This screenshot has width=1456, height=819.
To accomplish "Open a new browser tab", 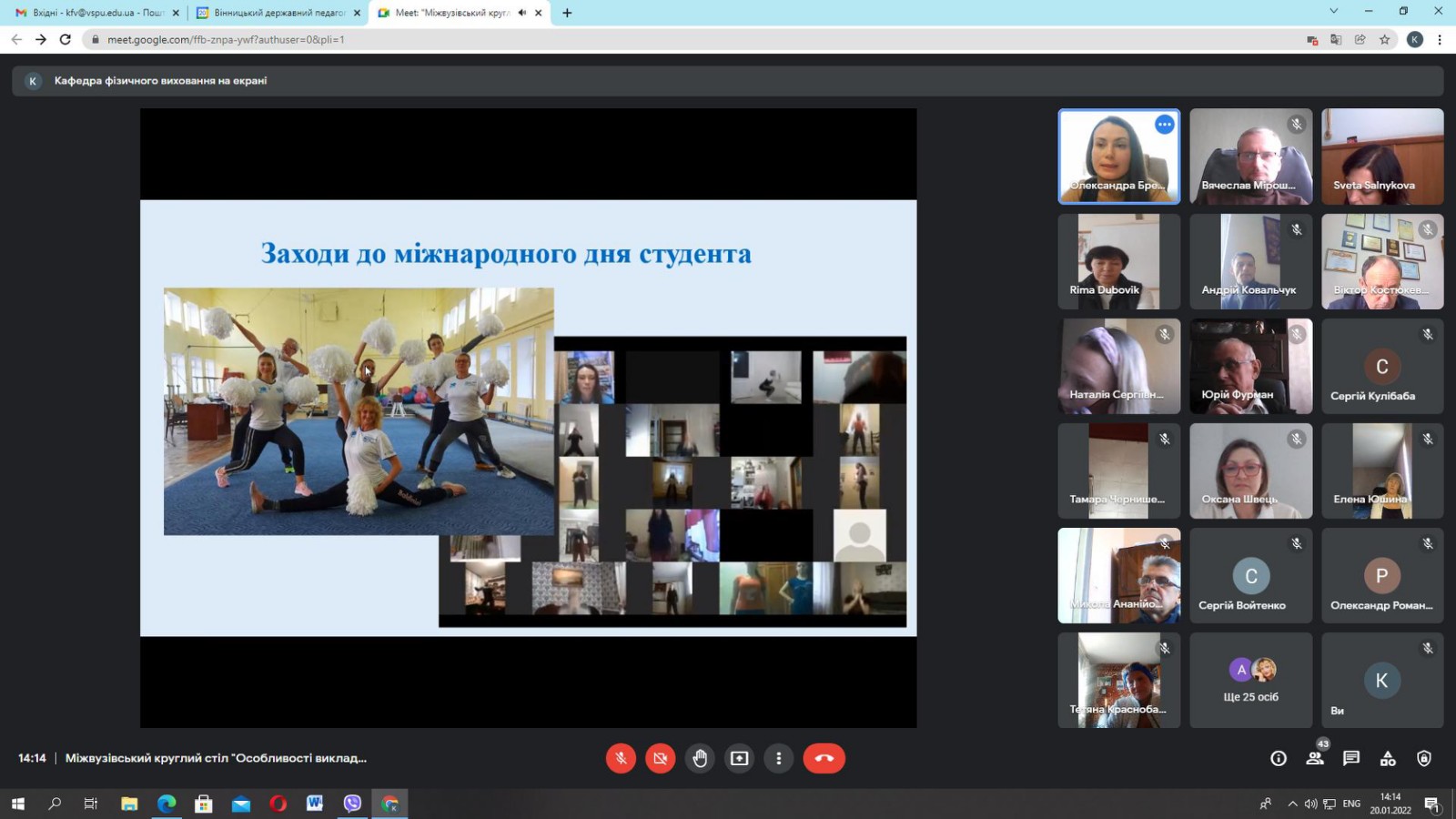I will coord(567,13).
